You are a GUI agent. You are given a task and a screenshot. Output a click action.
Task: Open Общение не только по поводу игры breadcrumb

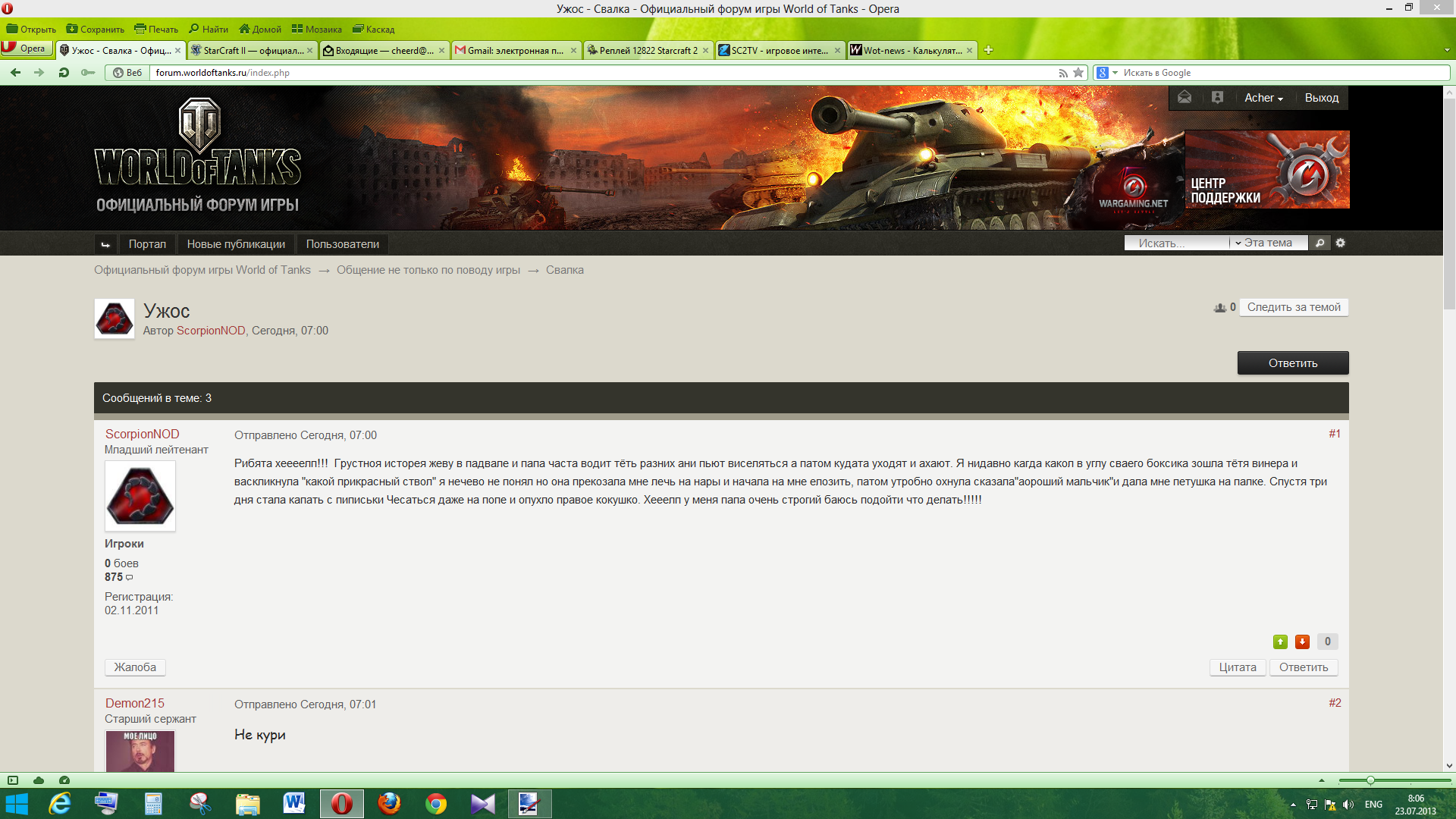pos(428,270)
